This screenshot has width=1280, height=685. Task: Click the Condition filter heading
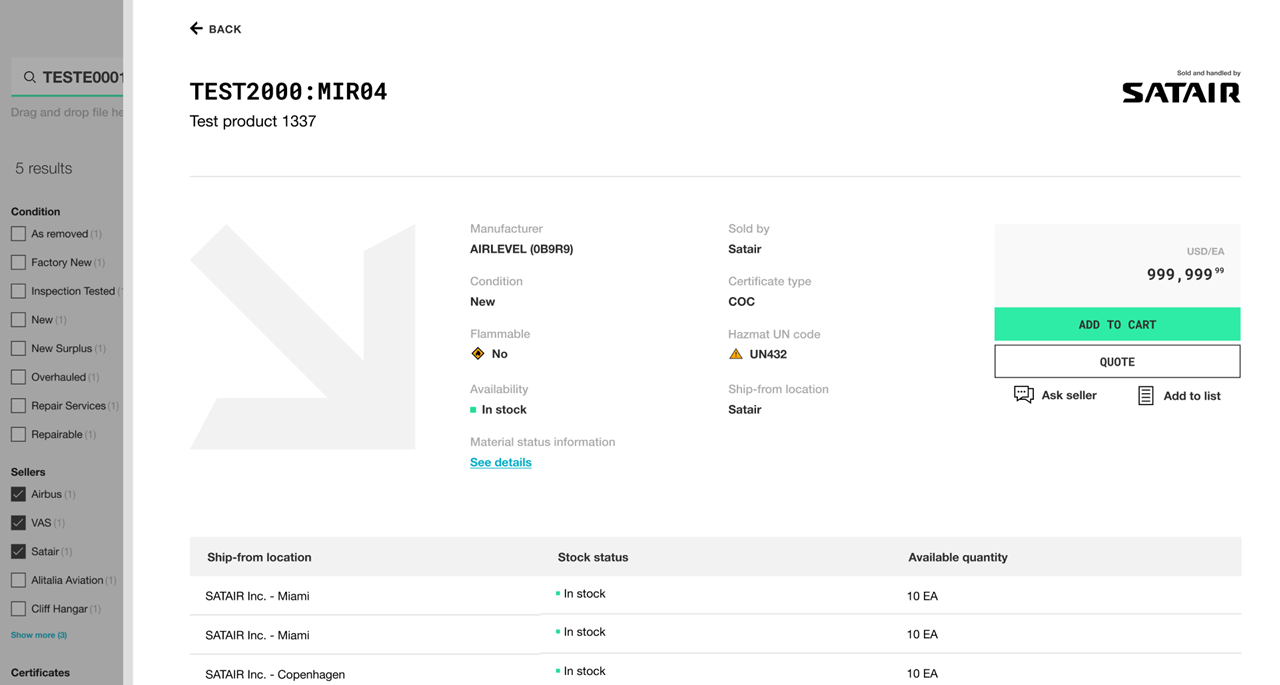click(35, 212)
